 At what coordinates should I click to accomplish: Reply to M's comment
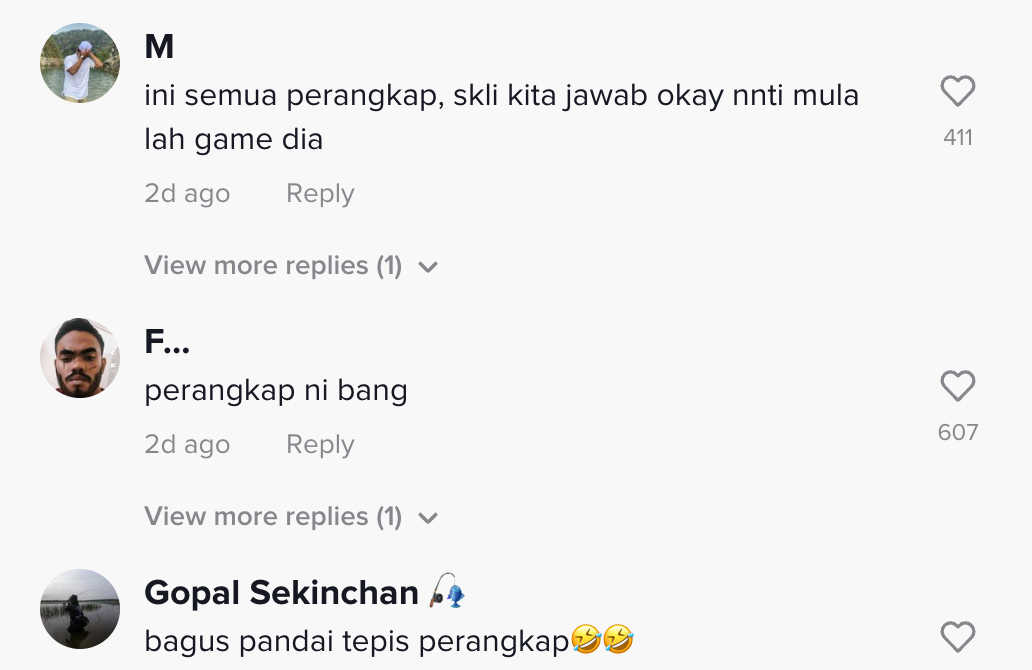point(320,193)
